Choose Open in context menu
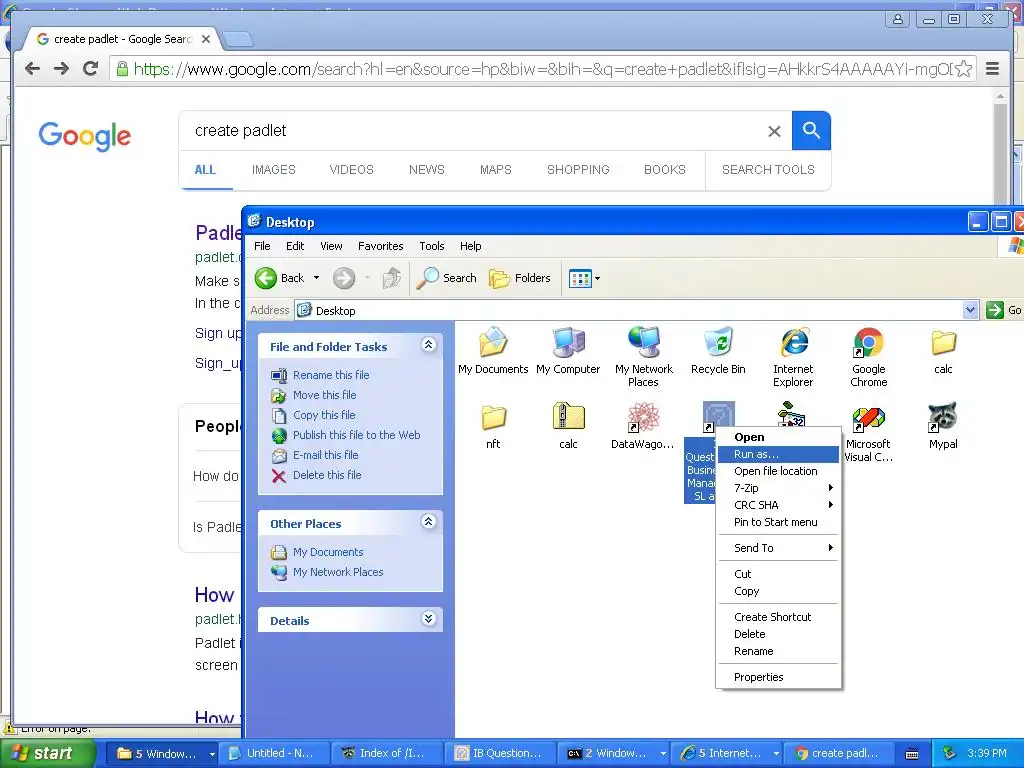This screenshot has width=1024, height=768. pos(778,438)
